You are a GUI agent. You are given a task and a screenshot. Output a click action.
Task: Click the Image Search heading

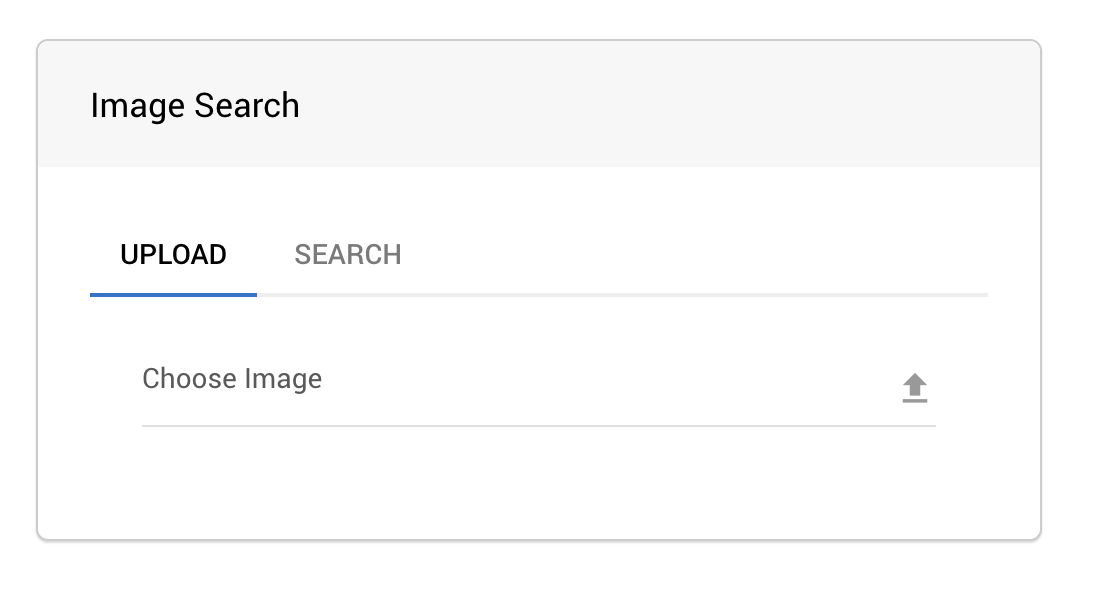coord(195,106)
